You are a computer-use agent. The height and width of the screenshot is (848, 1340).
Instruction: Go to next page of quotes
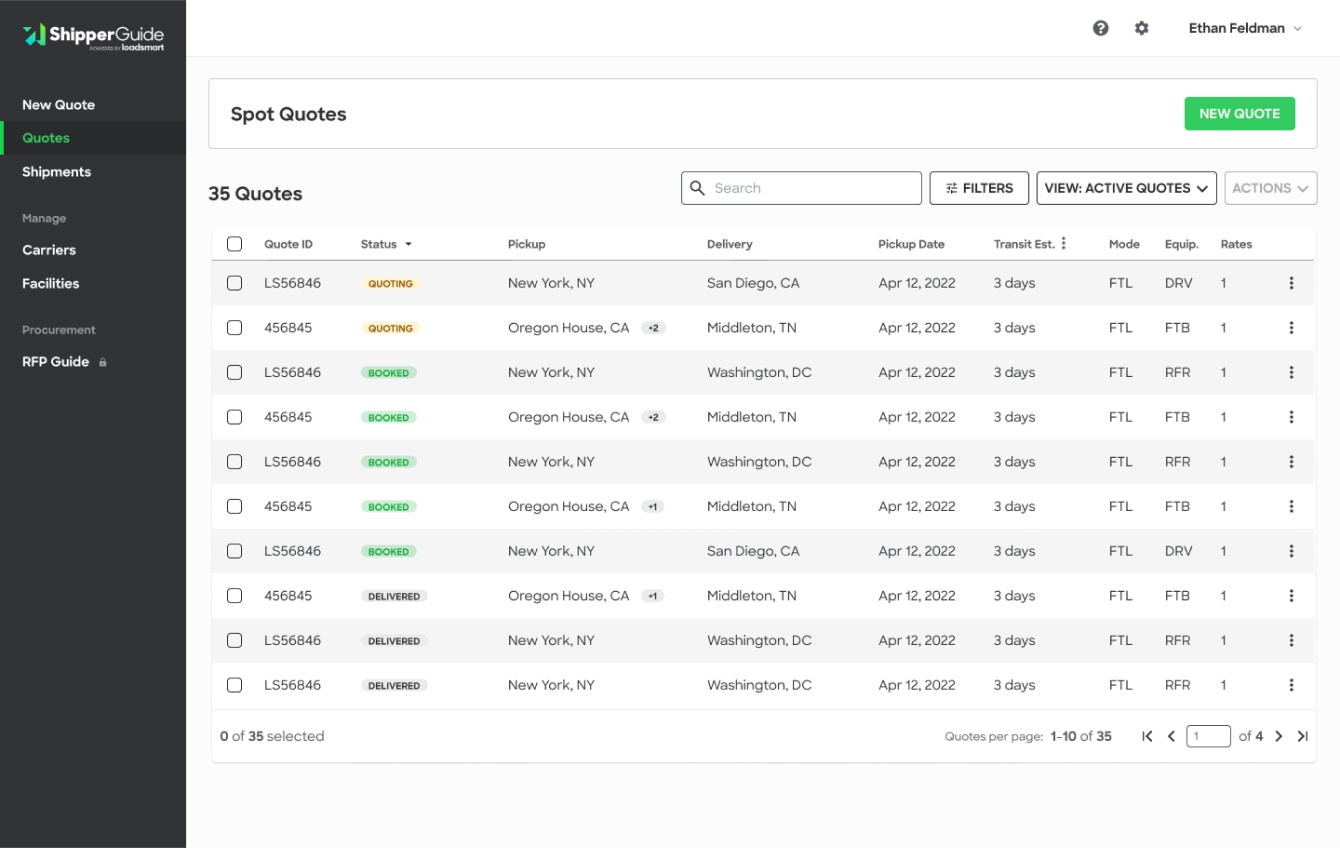point(1278,736)
